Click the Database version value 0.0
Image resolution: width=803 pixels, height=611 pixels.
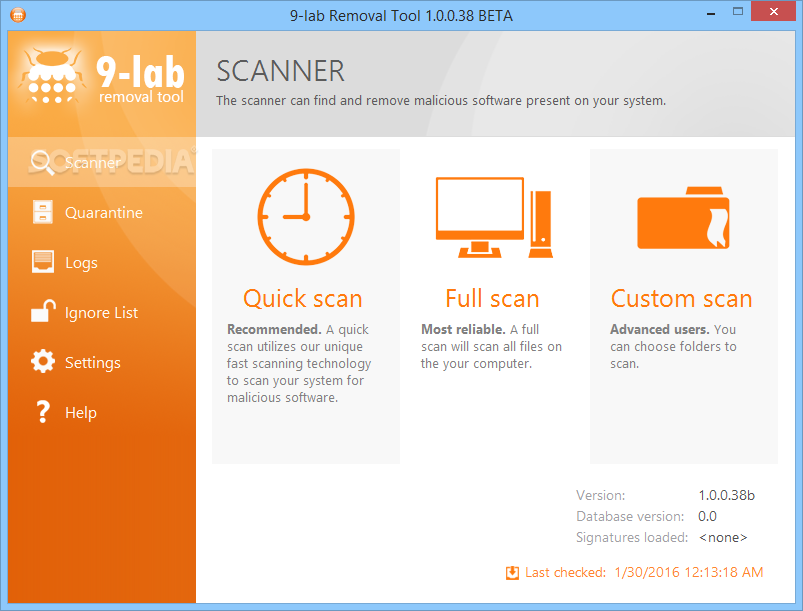[707, 516]
